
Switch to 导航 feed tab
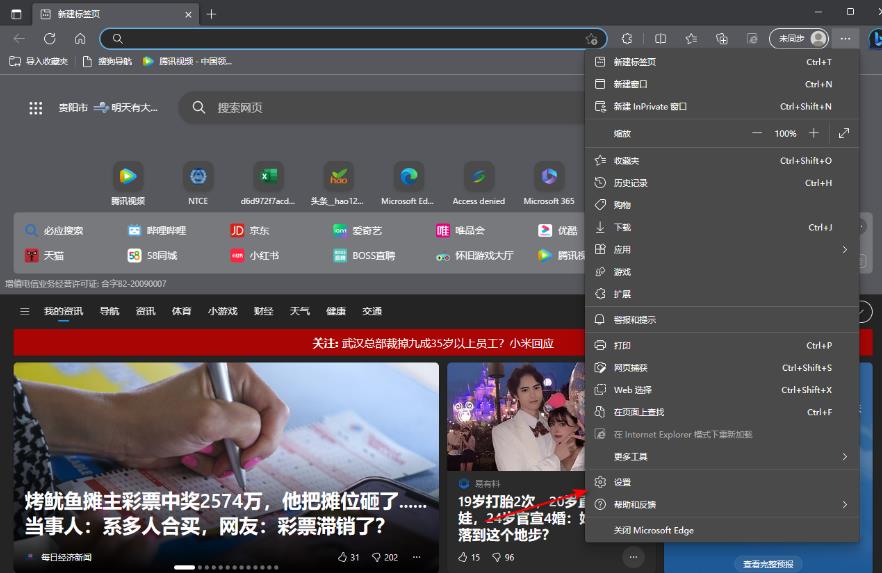(x=109, y=311)
